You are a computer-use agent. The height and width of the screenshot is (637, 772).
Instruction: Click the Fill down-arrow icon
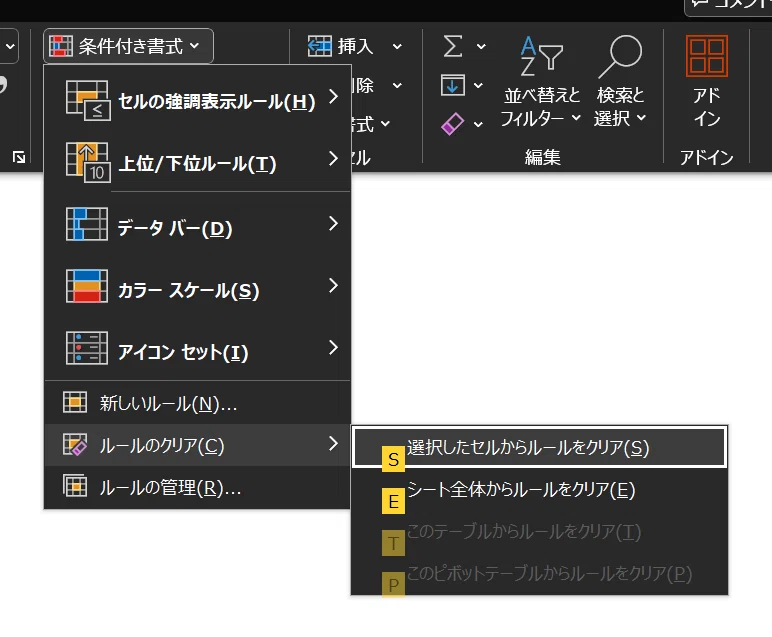(452, 85)
